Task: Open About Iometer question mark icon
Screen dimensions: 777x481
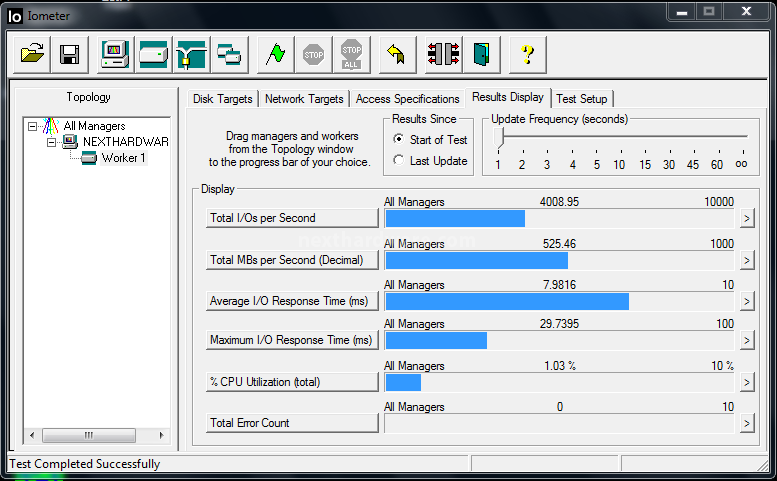Action: click(528, 54)
